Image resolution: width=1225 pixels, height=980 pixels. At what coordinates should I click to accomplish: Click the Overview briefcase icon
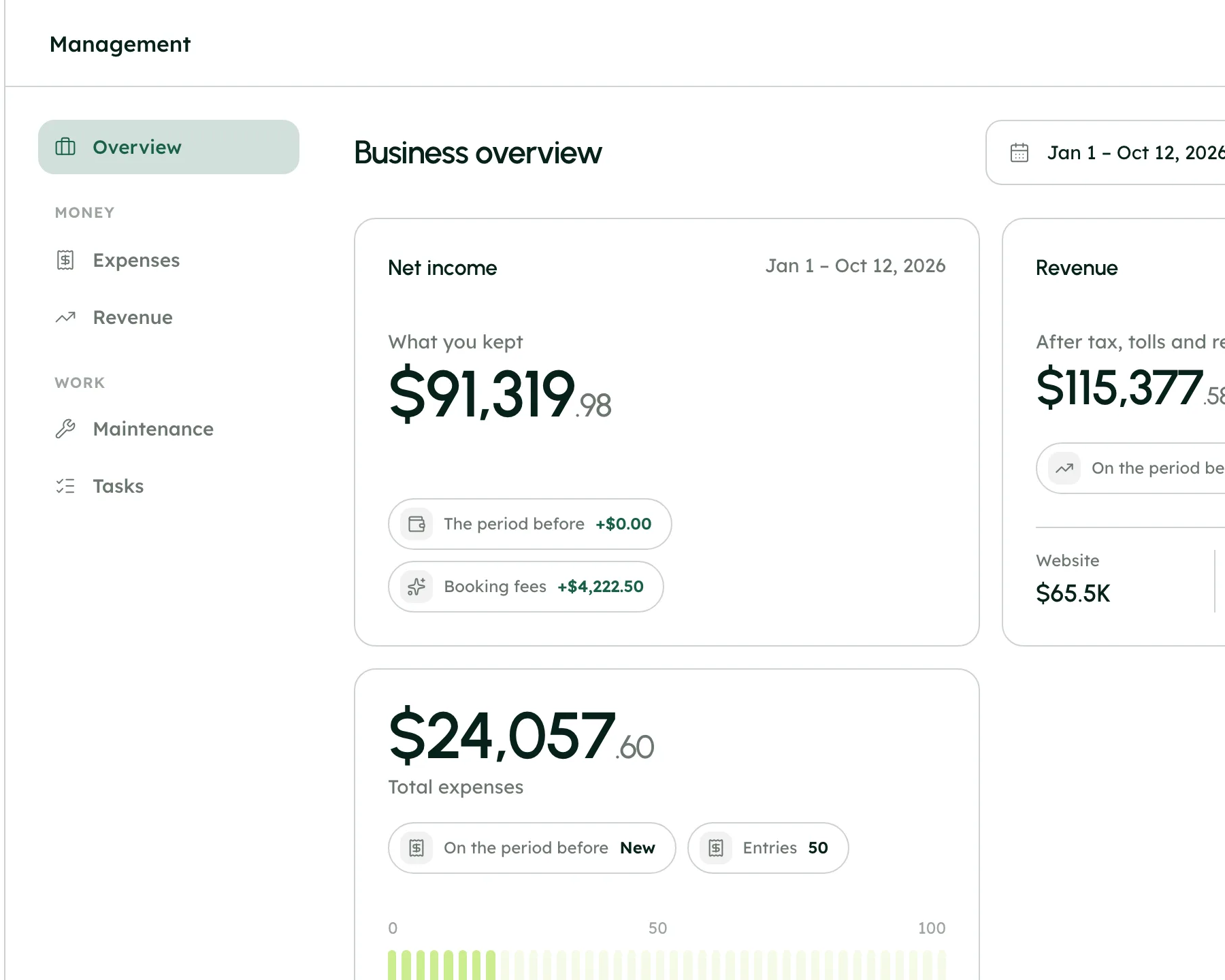click(x=65, y=147)
